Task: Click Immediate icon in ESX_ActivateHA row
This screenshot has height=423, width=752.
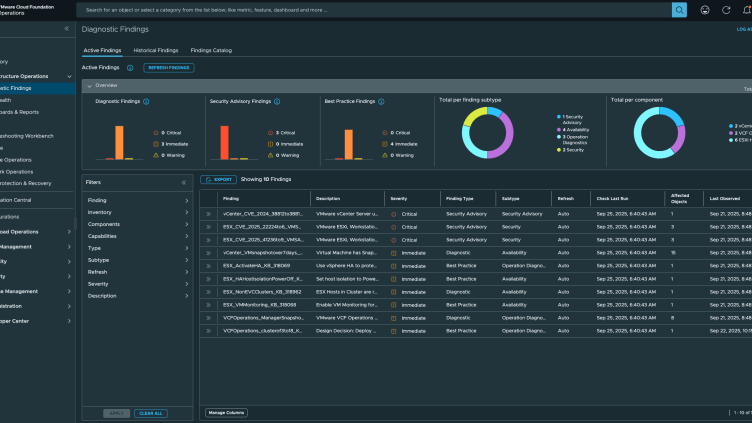Action: tap(394, 266)
